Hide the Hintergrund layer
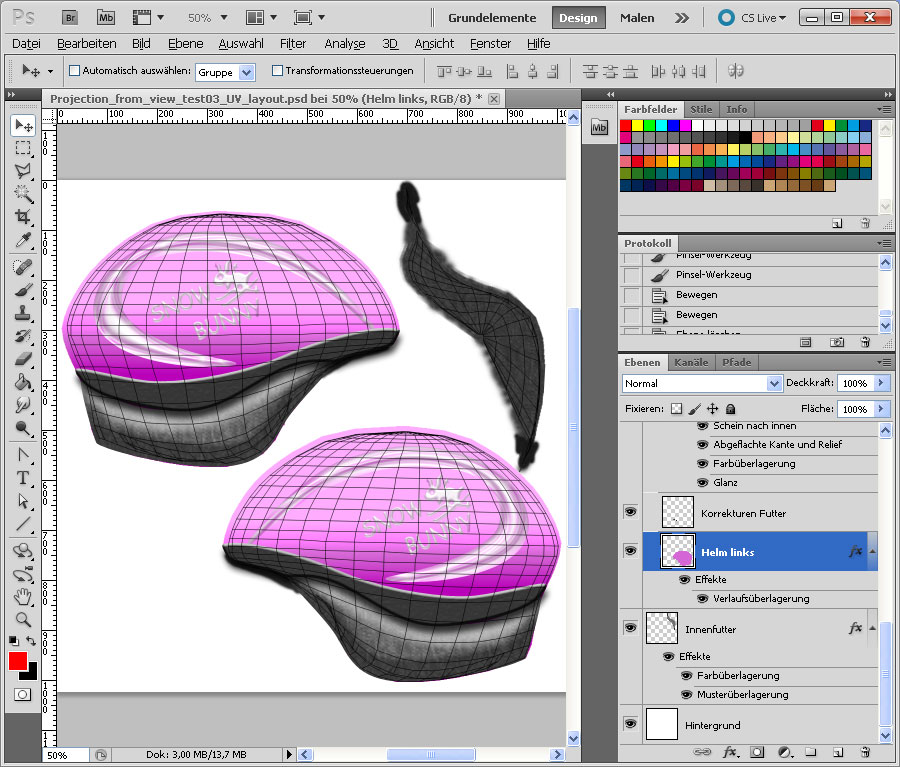The height and width of the screenshot is (767, 900). click(x=630, y=723)
